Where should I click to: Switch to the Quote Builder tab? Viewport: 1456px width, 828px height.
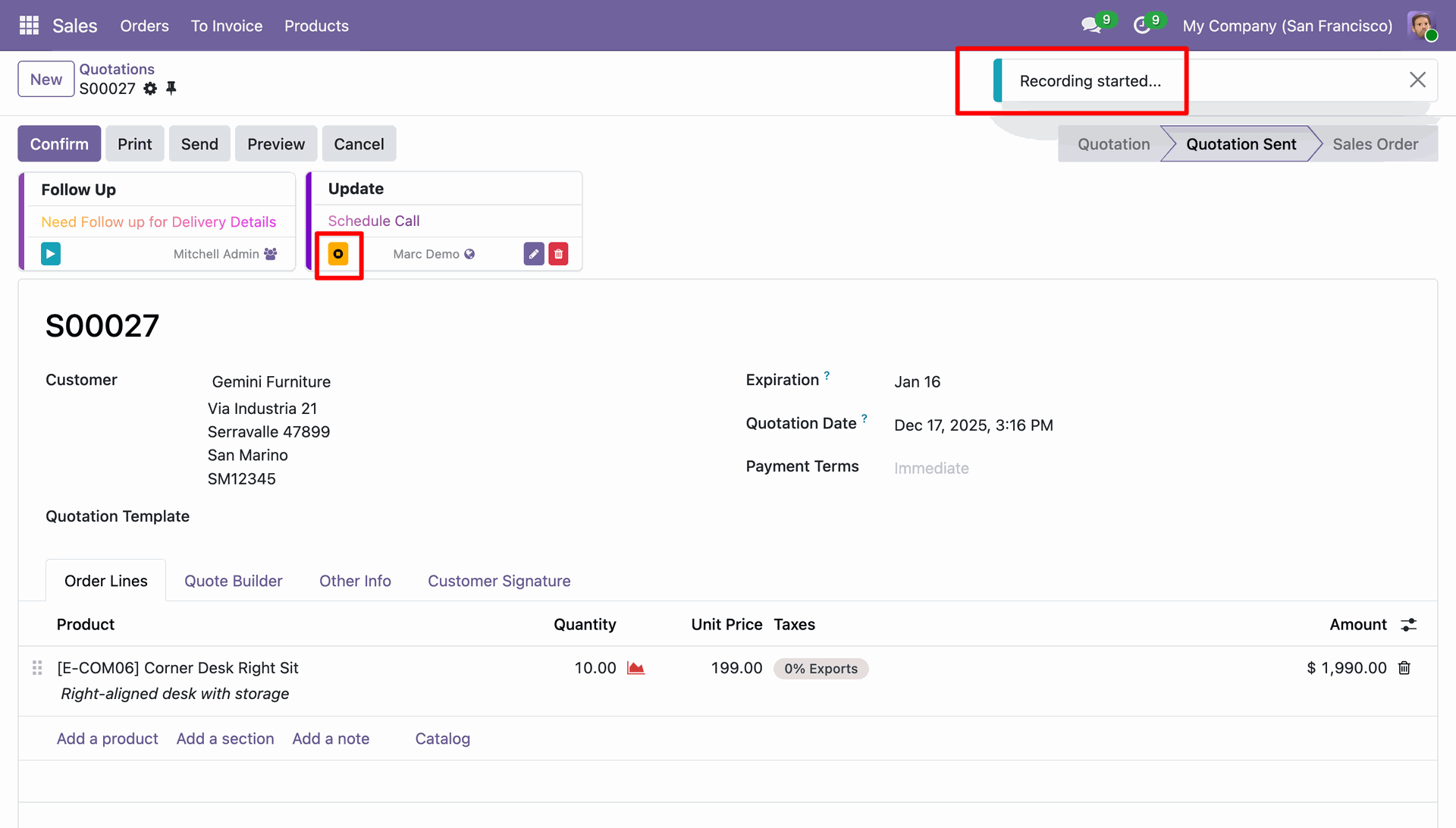(233, 581)
